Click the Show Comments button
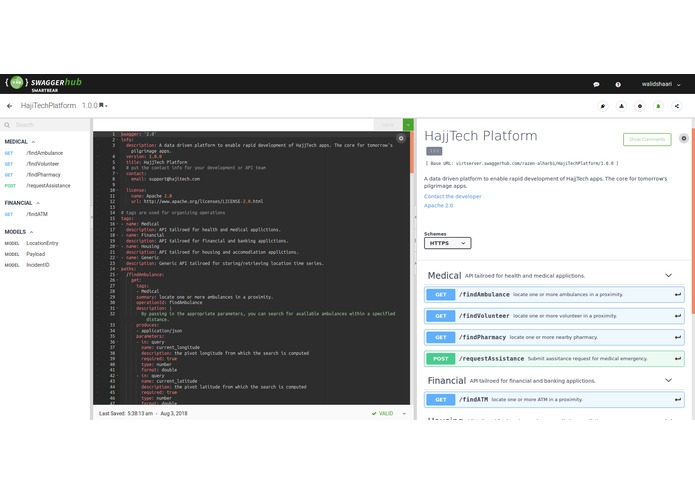Viewport: 695px width, 494px height. pos(647,139)
